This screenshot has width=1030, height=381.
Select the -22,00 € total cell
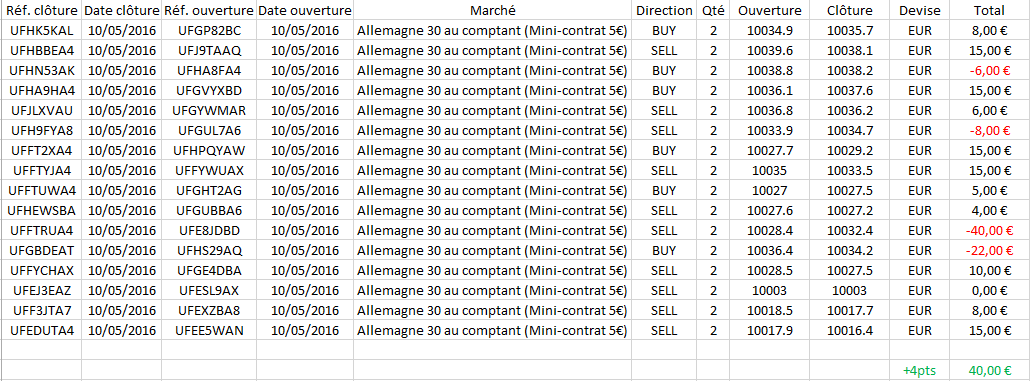989,250
